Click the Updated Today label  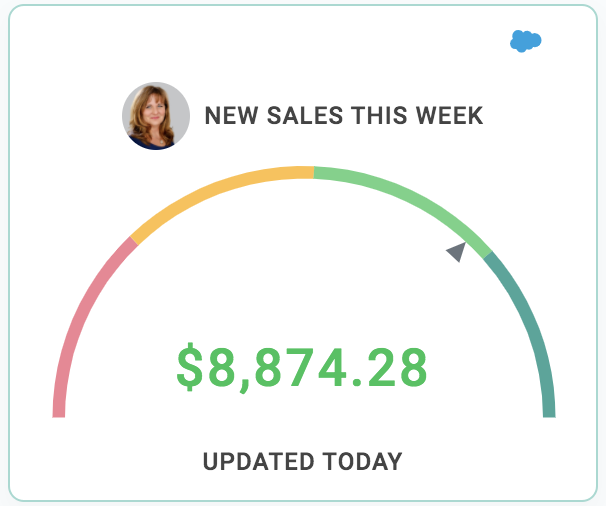(303, 461)
